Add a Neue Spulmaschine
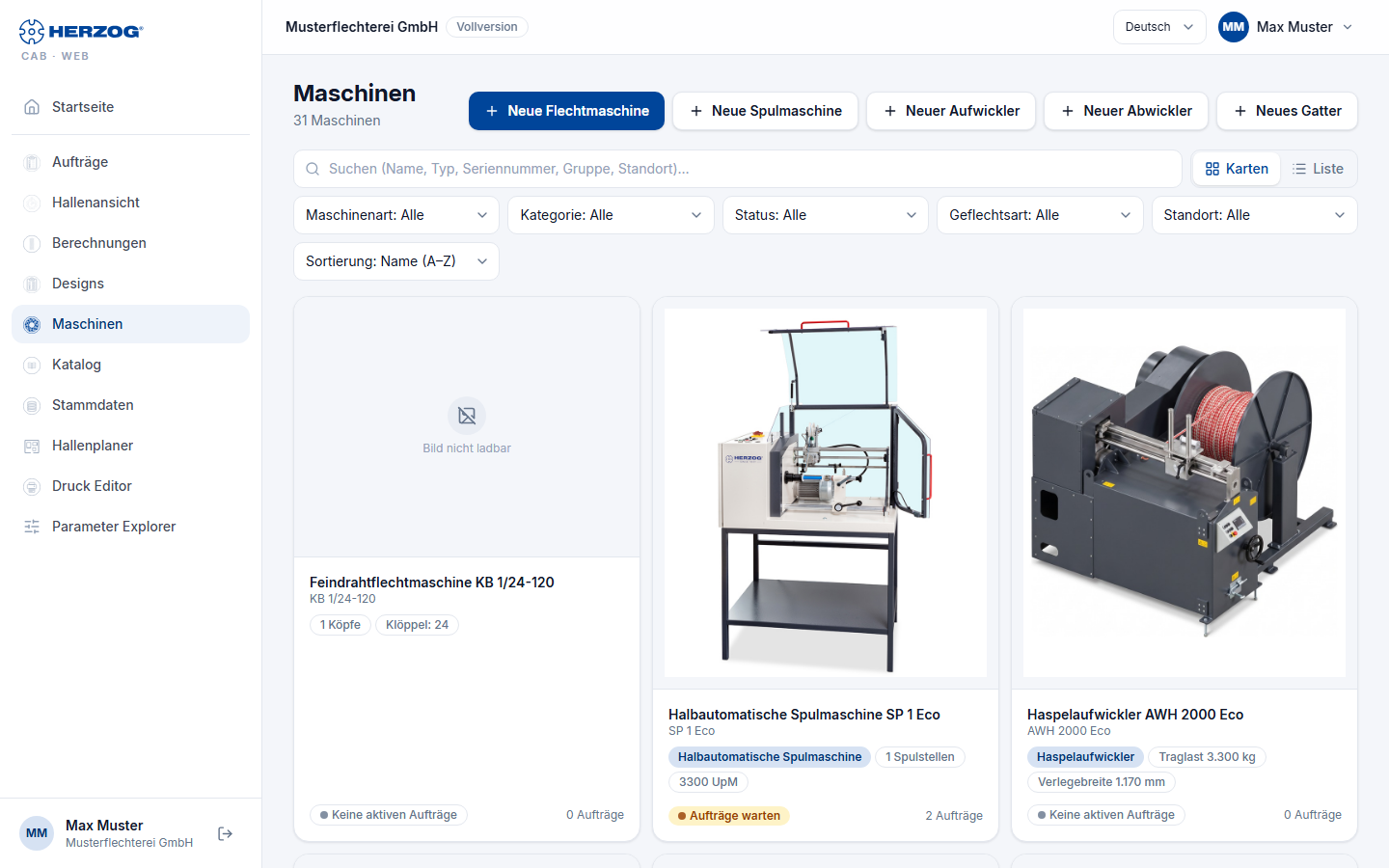This screenshot has width=1389, height=868. 766,111
